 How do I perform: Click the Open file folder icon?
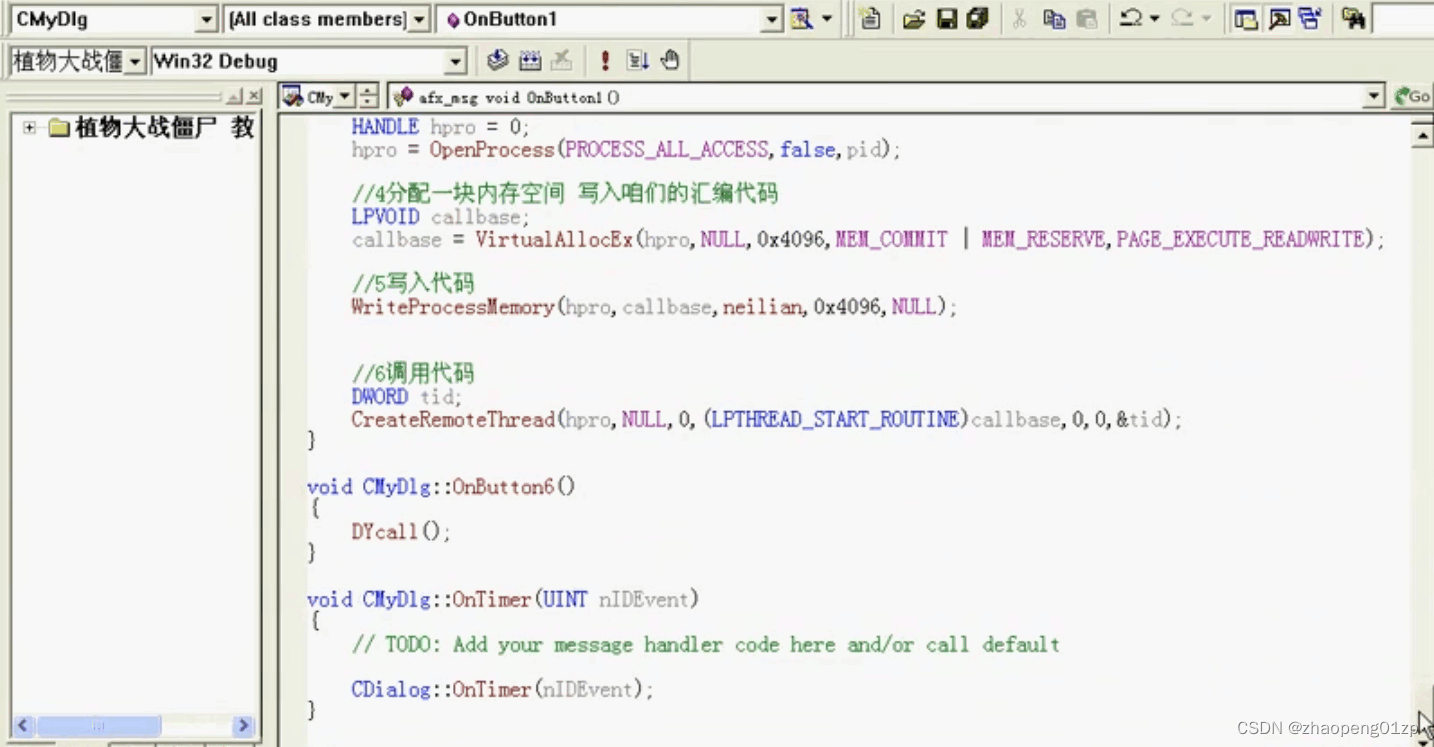(913, 19)
